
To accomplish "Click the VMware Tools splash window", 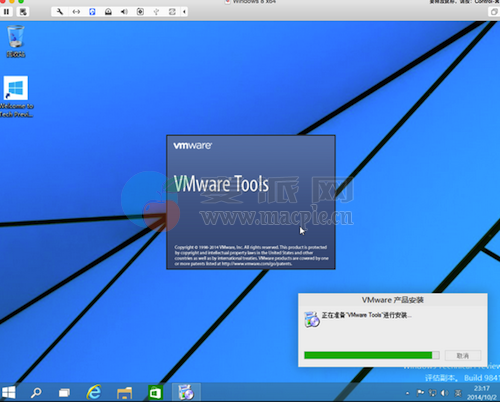I will pyautogui.click(x=251, y=202).
